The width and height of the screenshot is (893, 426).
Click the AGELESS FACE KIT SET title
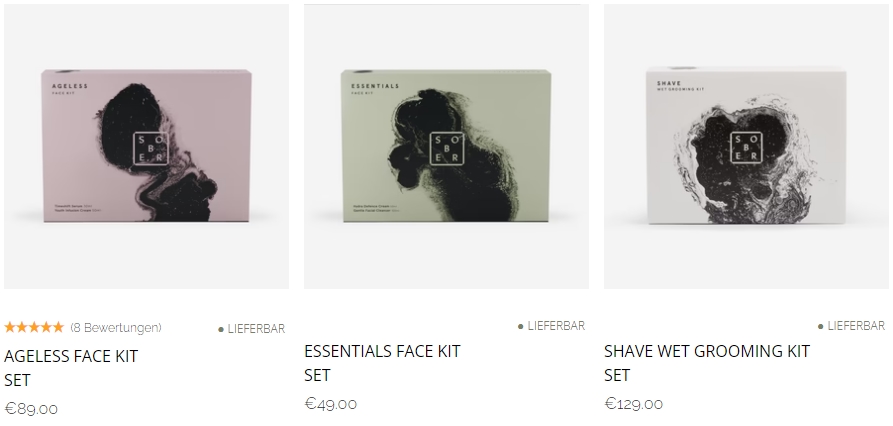tap(71, 368)
